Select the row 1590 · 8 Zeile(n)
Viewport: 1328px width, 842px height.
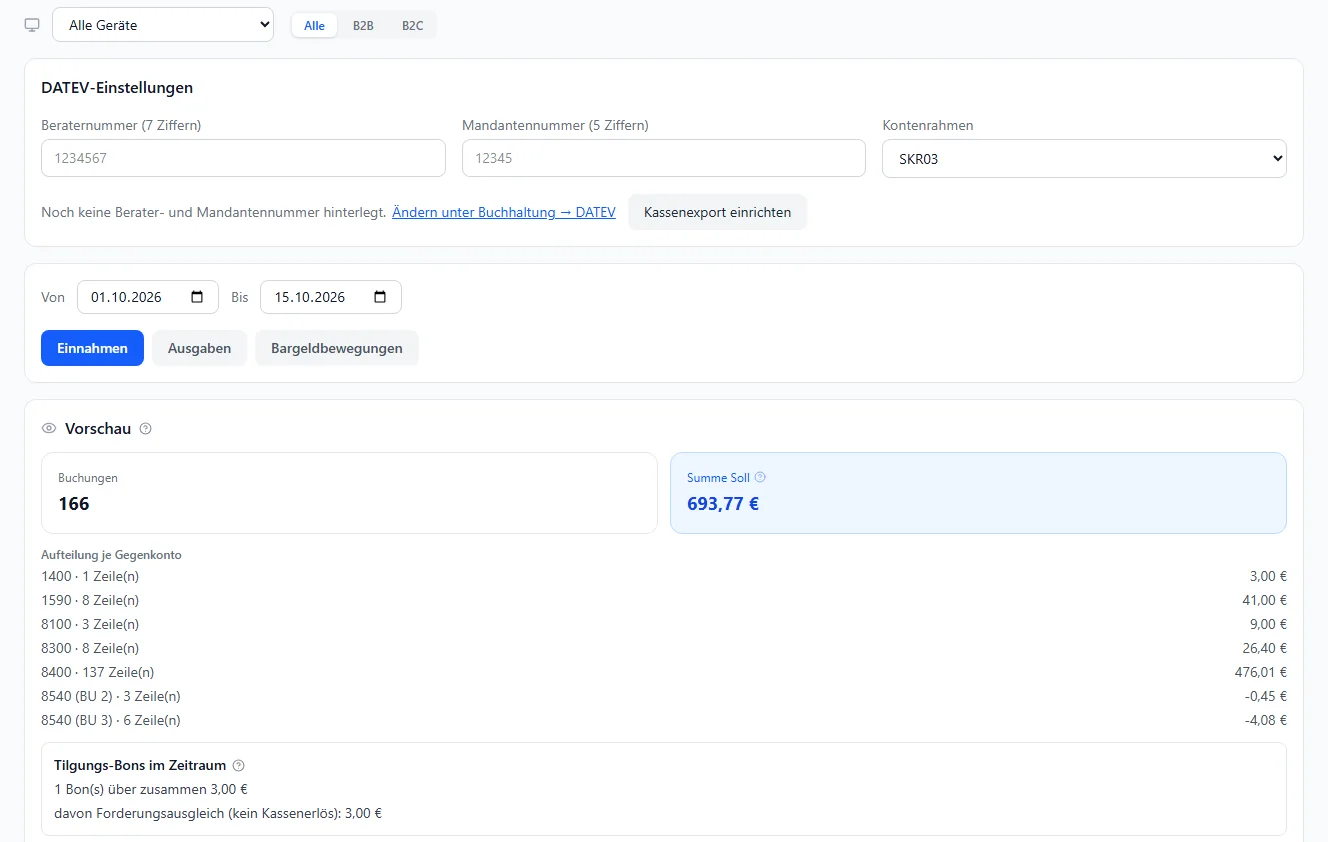point(664,600)
